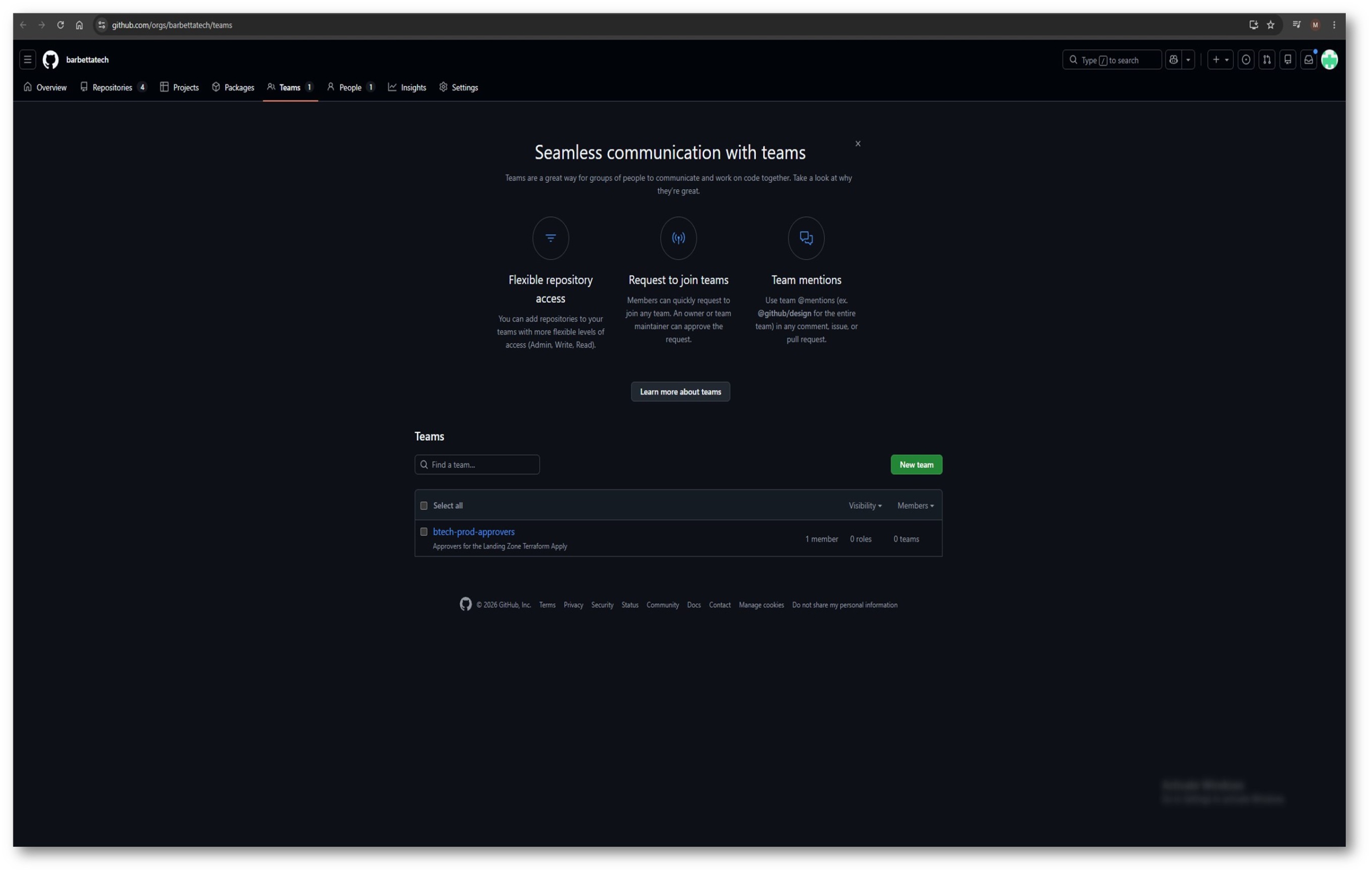
Task: Open the browser media controls icon
Action: [x=1296, y=25]
